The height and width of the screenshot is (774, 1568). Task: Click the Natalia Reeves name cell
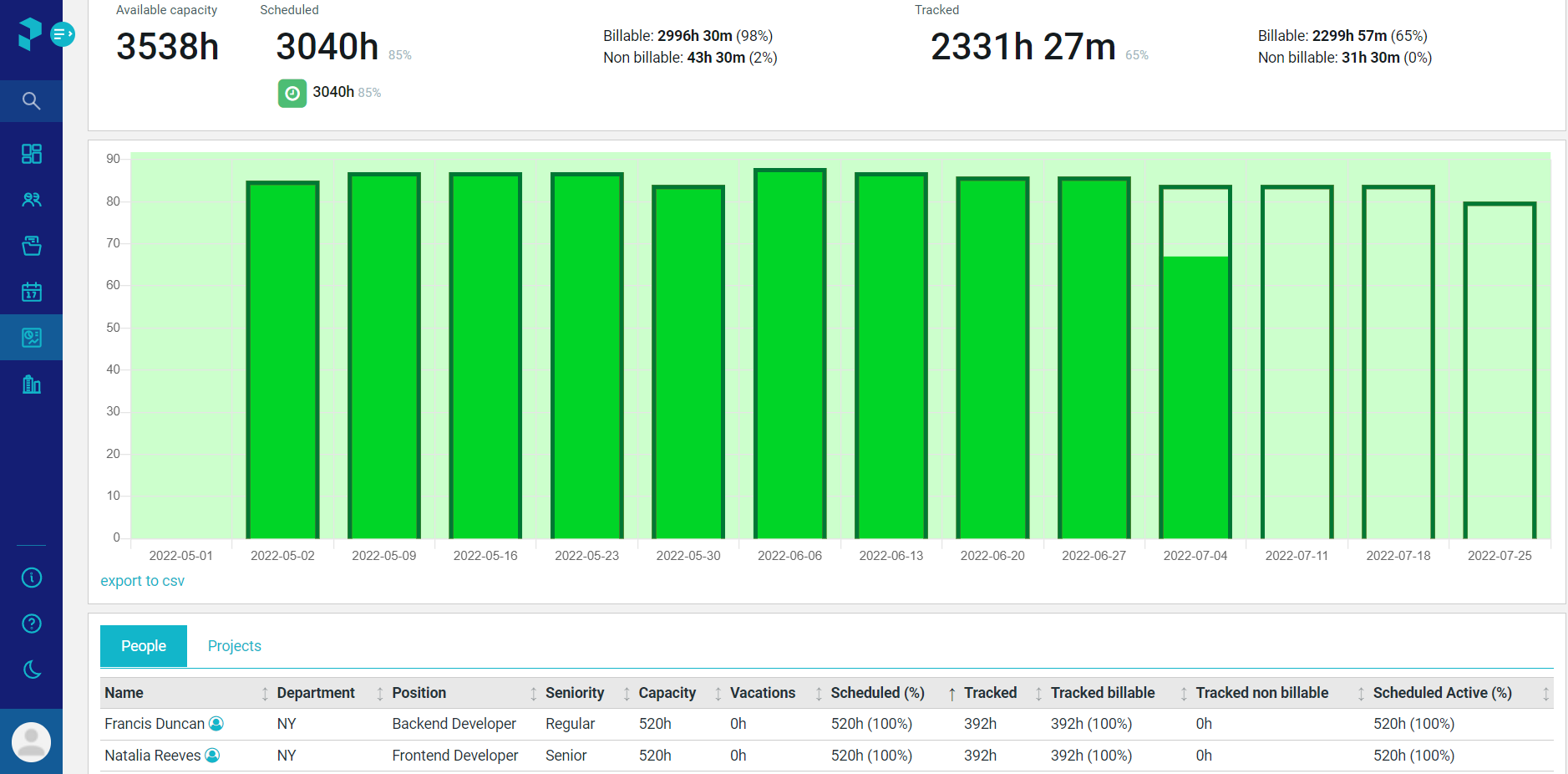pyautogui.click(x=153, y=756)
